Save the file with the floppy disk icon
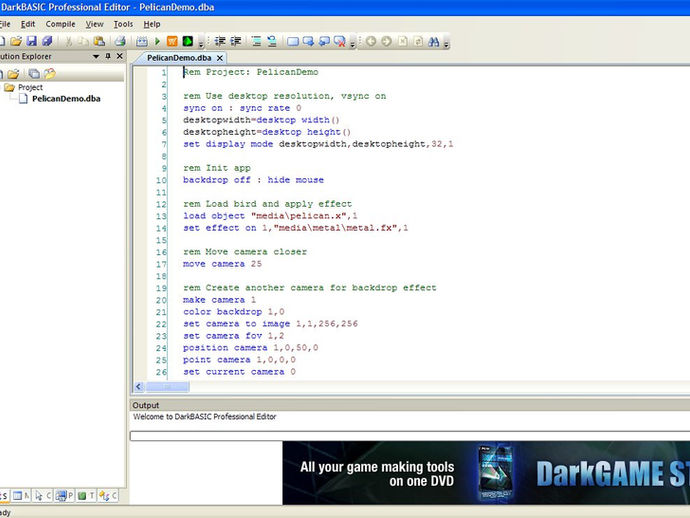690x518 pixels. point(32,41)
